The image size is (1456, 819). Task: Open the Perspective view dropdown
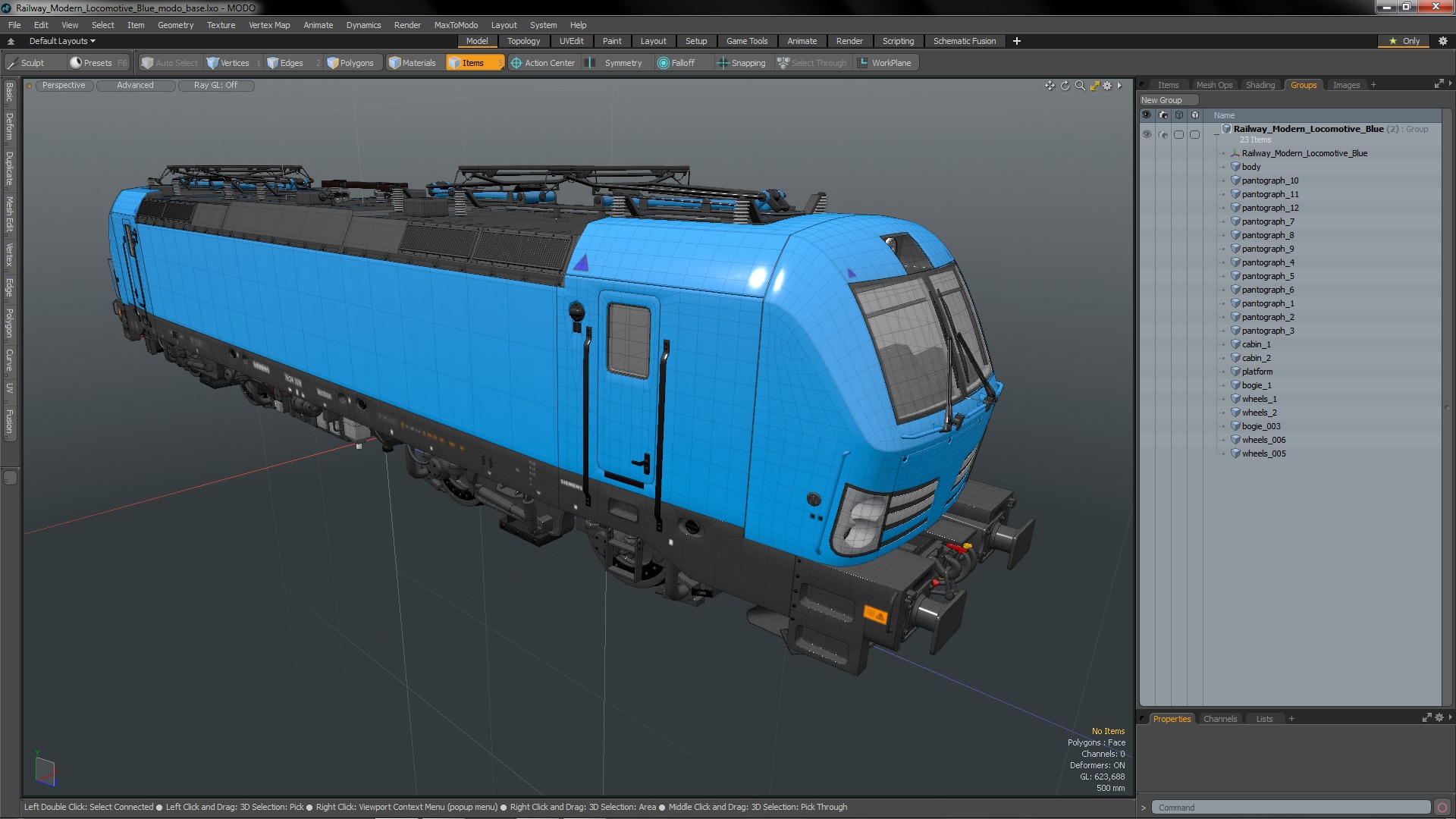tap(64, 86)
